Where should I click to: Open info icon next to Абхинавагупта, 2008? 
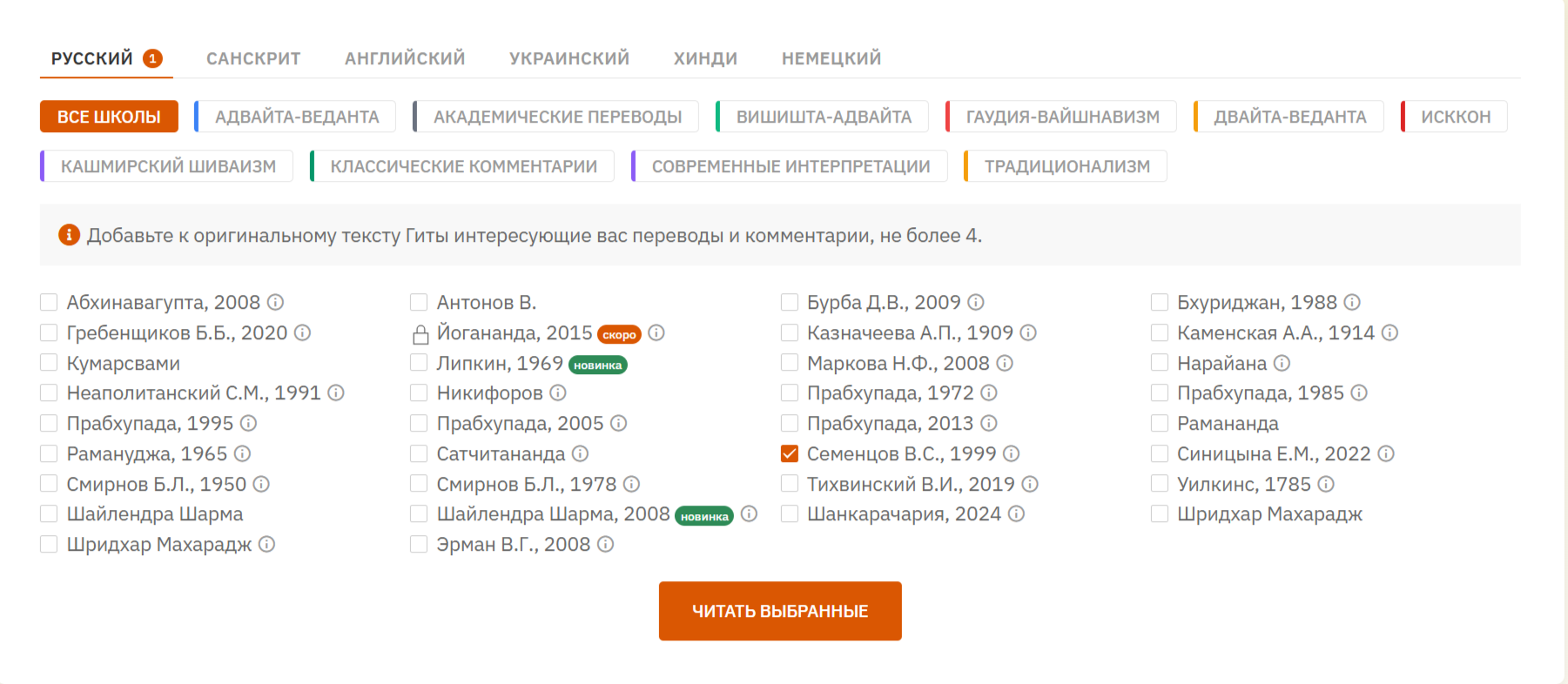(275, 302)
